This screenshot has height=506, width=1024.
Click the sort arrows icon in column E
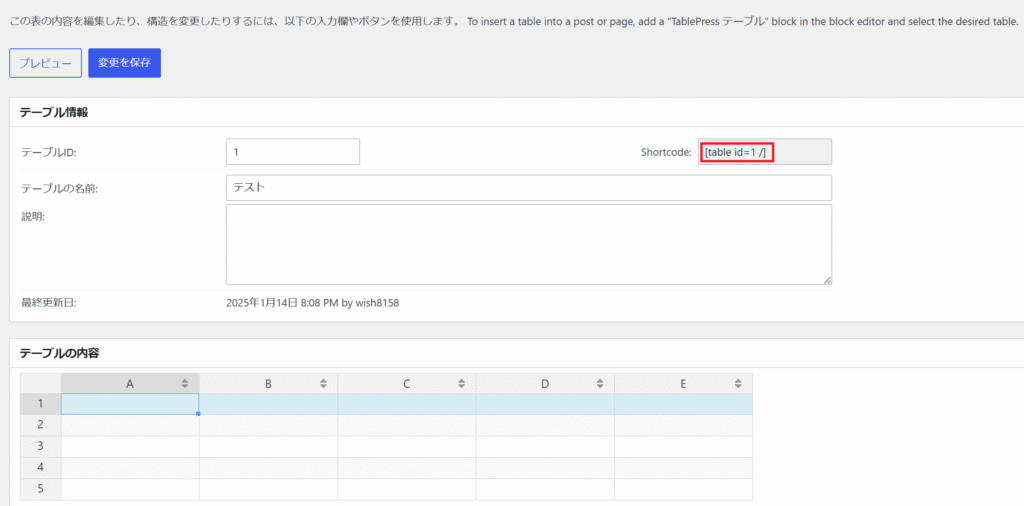[738, 383]
